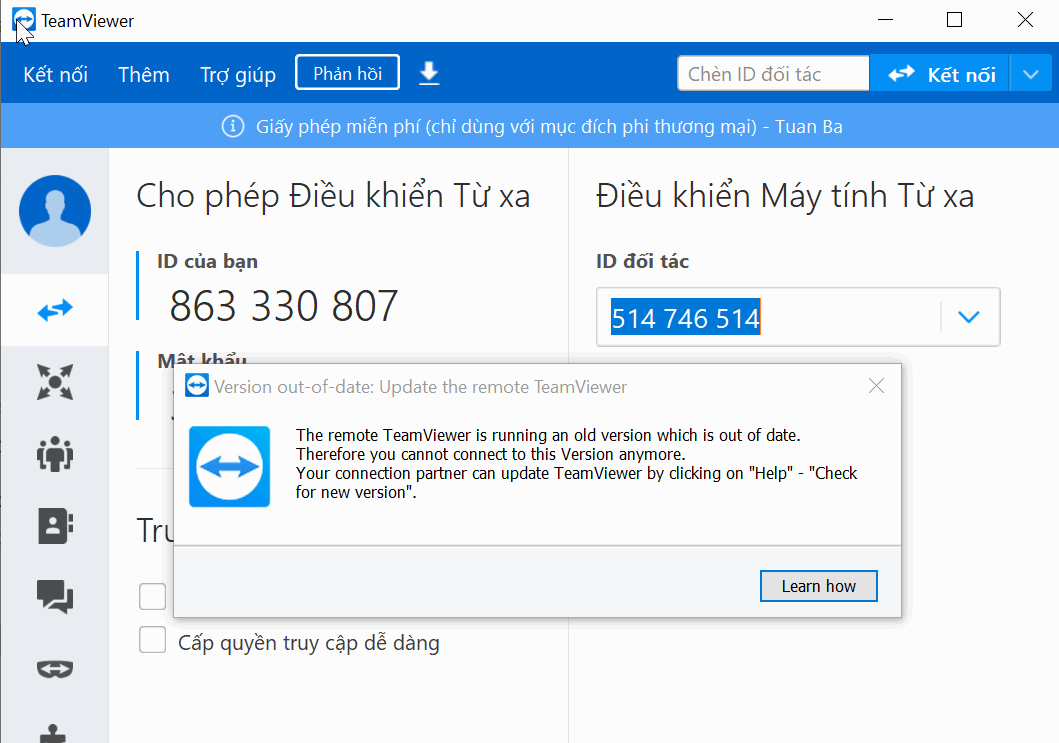Tick the checkbox above Cấp quyền truy cập

tap(153, 596)
